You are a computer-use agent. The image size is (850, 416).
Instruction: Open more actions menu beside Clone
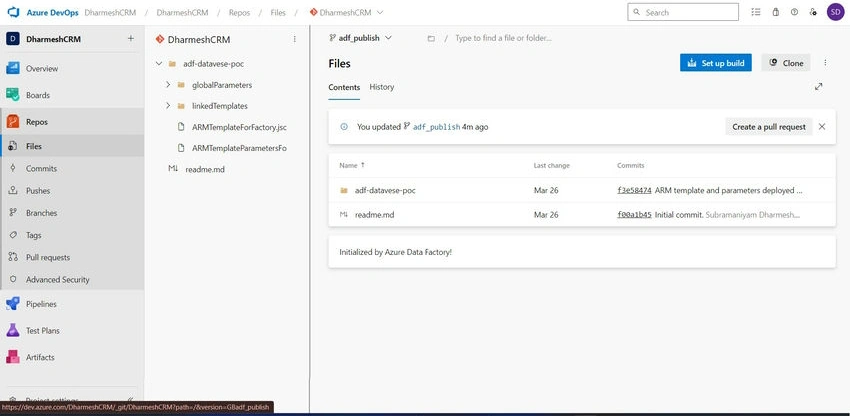click(x=825, y=63)
